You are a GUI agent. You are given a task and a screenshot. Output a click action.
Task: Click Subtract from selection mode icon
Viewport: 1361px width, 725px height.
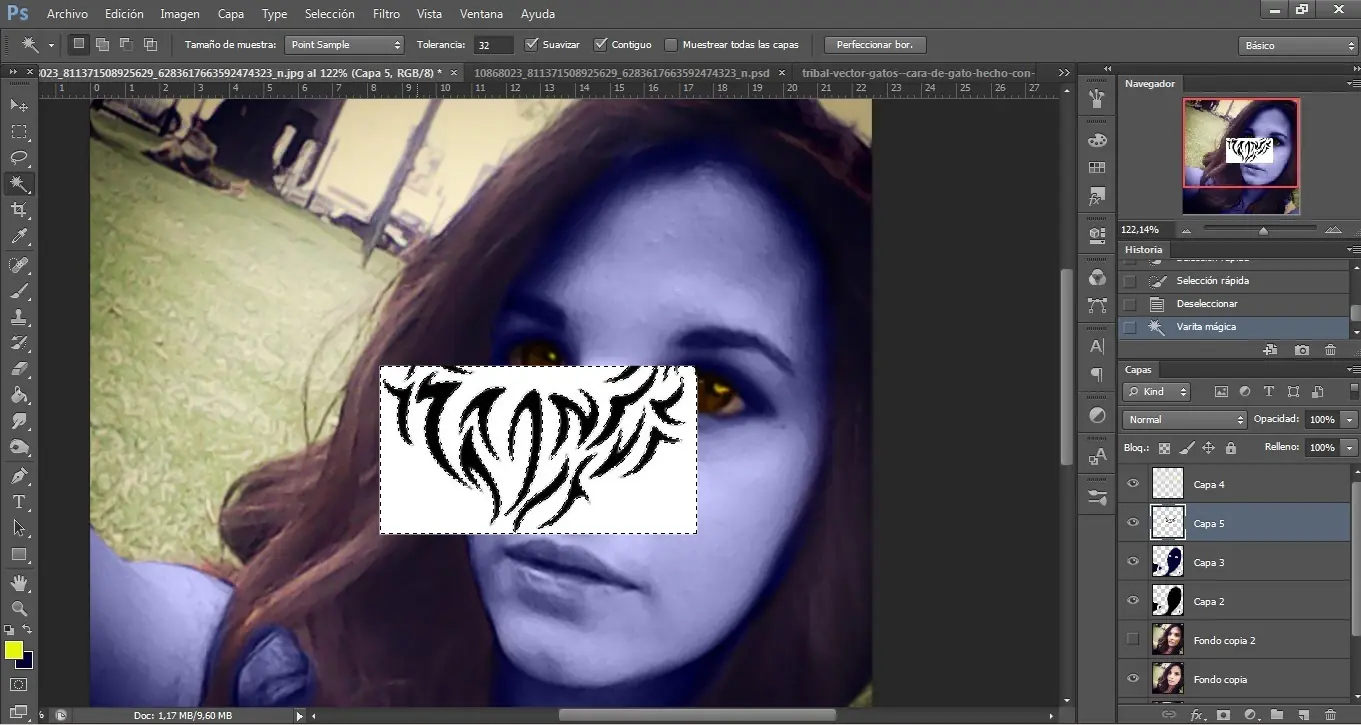tap(126, 45)
